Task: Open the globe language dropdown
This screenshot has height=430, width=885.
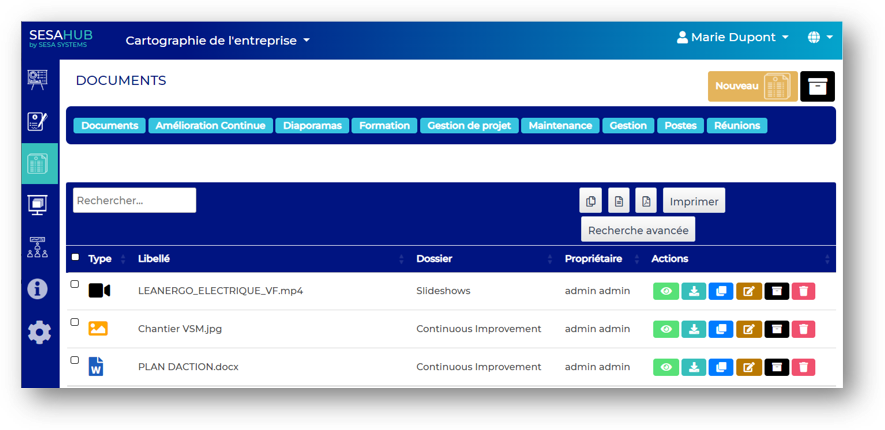Action: 820,37
